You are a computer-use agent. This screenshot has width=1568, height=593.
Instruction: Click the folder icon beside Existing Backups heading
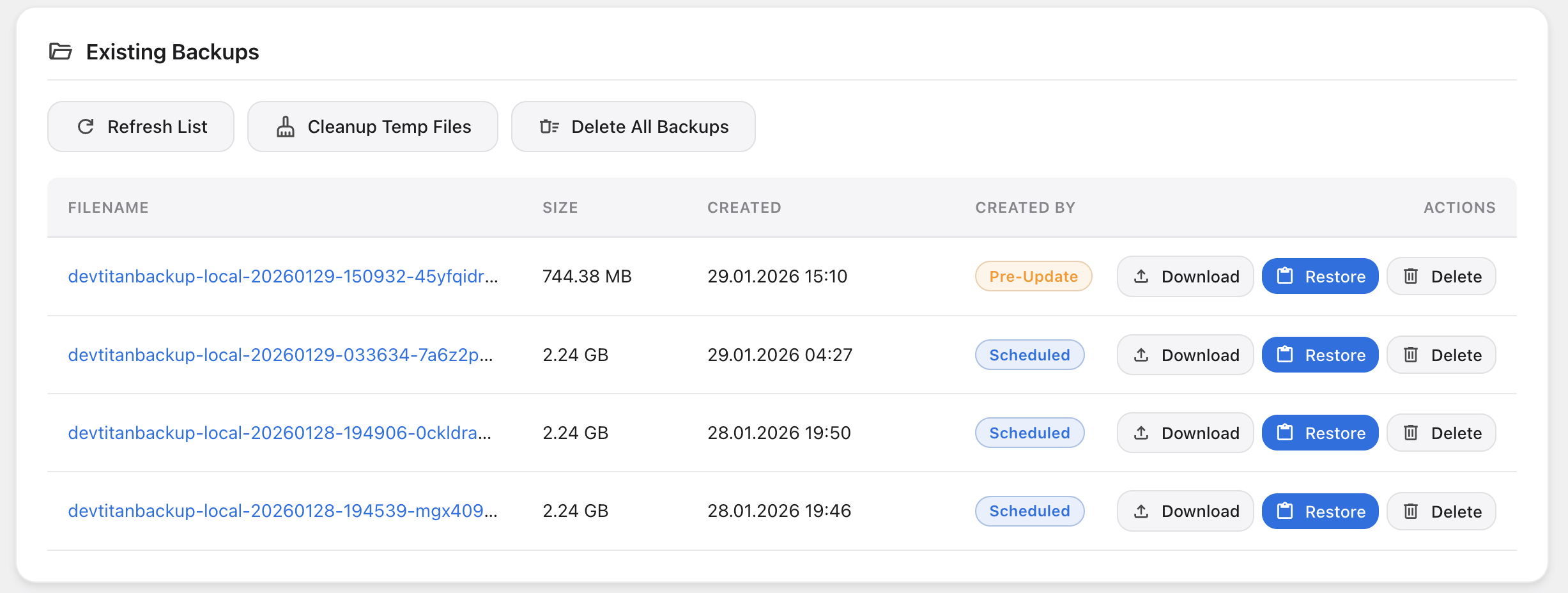click(62, 51)
